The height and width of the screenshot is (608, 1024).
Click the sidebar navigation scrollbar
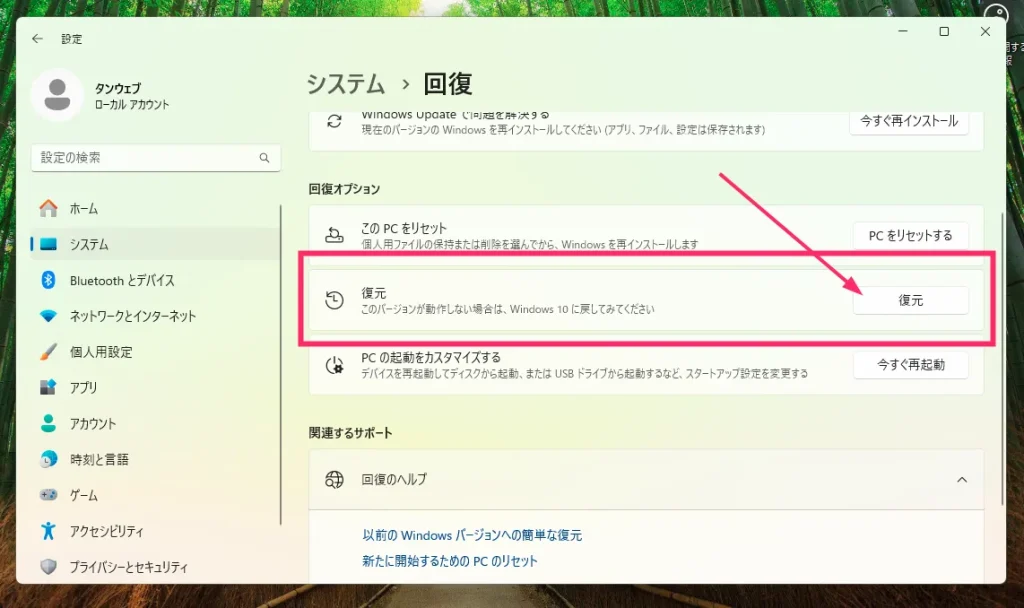281,364
